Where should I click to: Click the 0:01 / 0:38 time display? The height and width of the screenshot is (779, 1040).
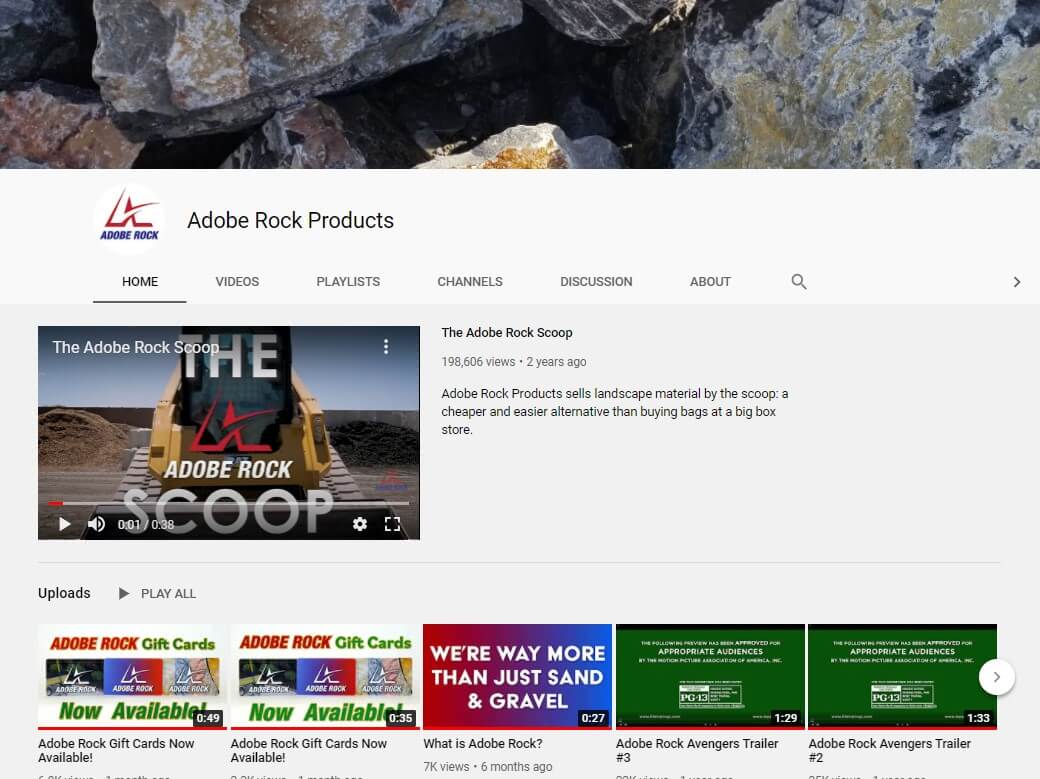146,524
